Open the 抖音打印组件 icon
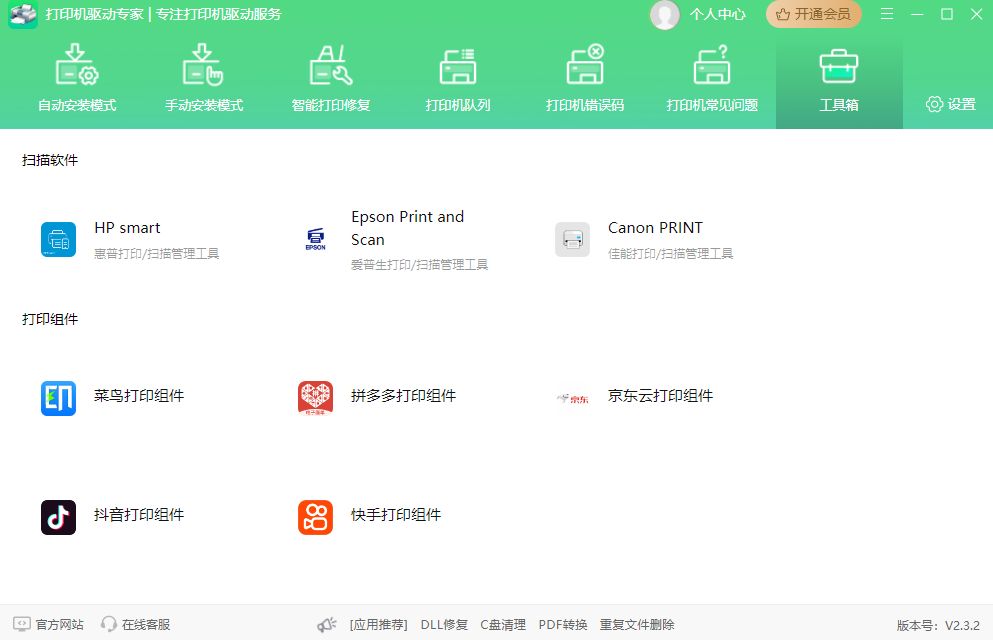The height and width of the screenshot is (640, 993). click(58, 517)
